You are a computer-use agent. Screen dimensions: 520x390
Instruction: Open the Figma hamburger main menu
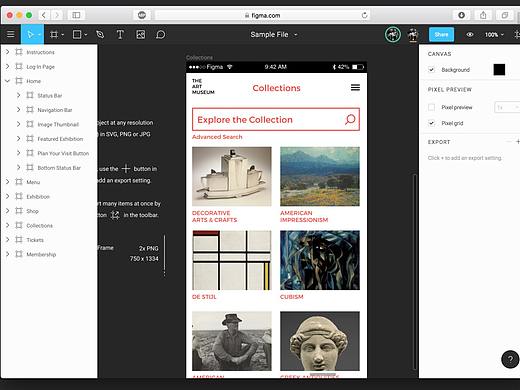pos(11,34)
